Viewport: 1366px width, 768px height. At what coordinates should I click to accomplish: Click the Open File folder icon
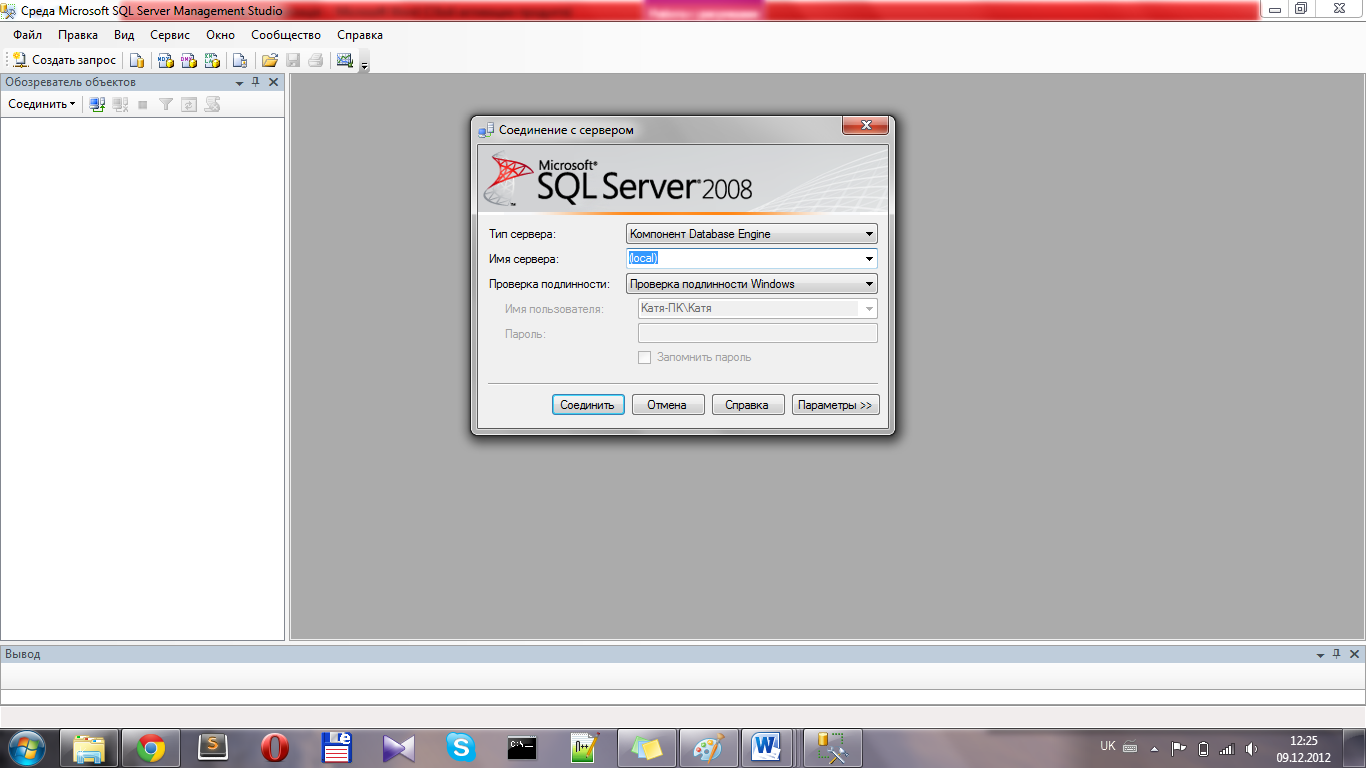[x=269, y=60]
